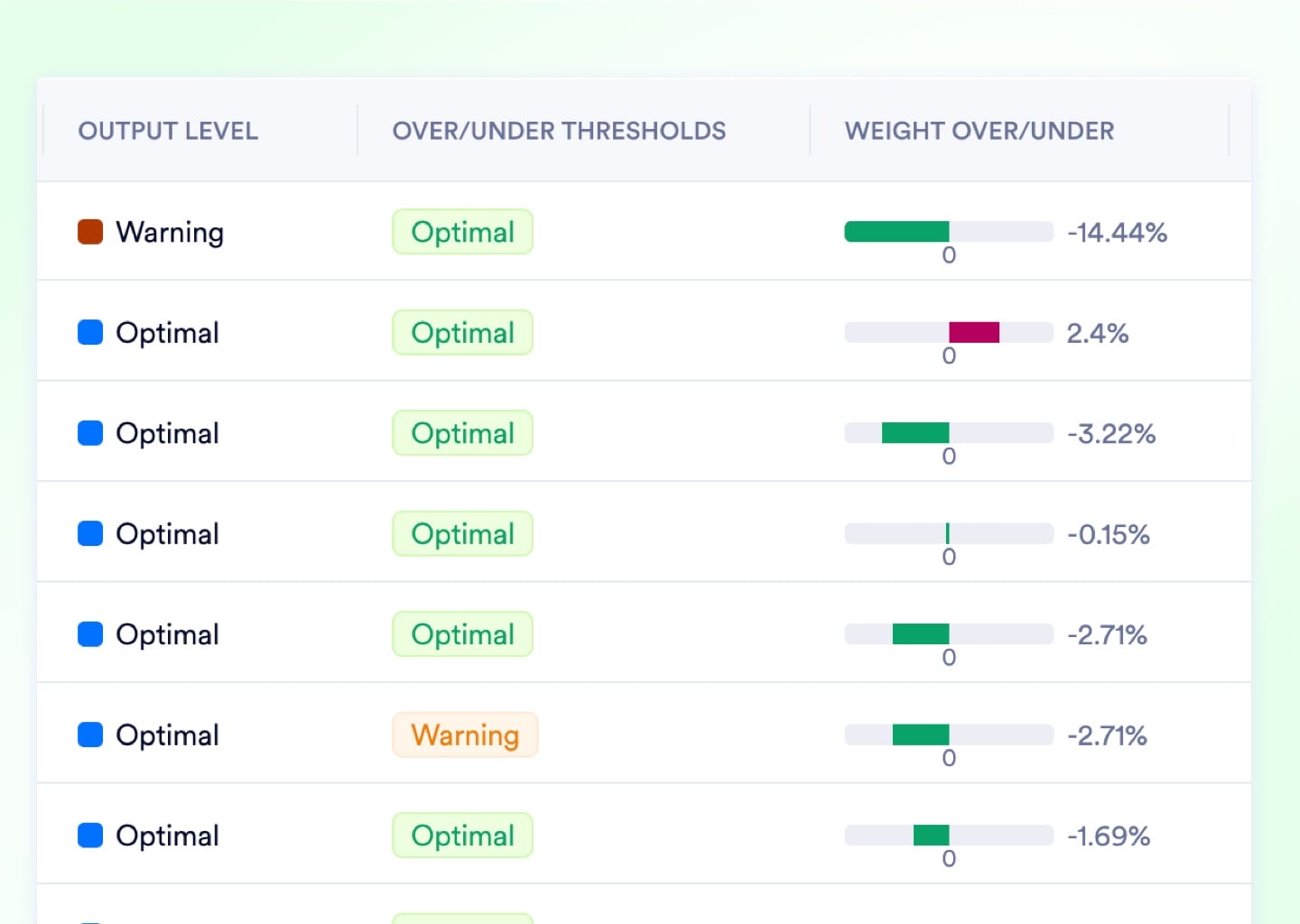Click the OVER/UNDER THRESHOLDS column header
Screen dimensions: 1300x924
[x=559, y=131]
